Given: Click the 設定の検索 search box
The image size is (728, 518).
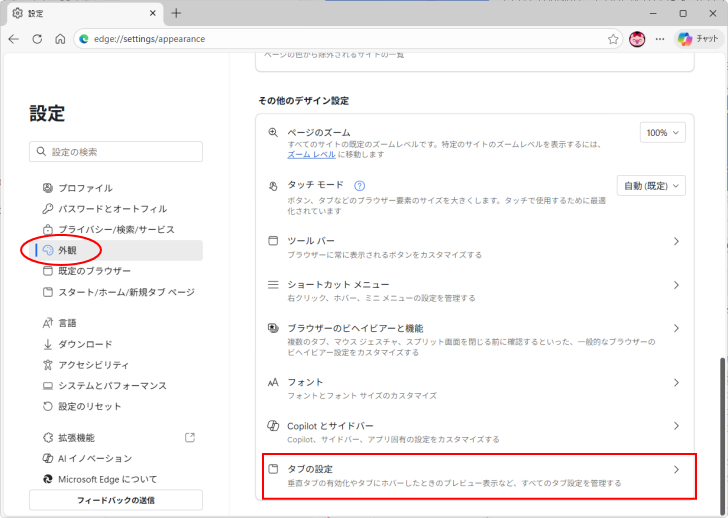Looking at the screenshot, I should (x=116, y=152).
